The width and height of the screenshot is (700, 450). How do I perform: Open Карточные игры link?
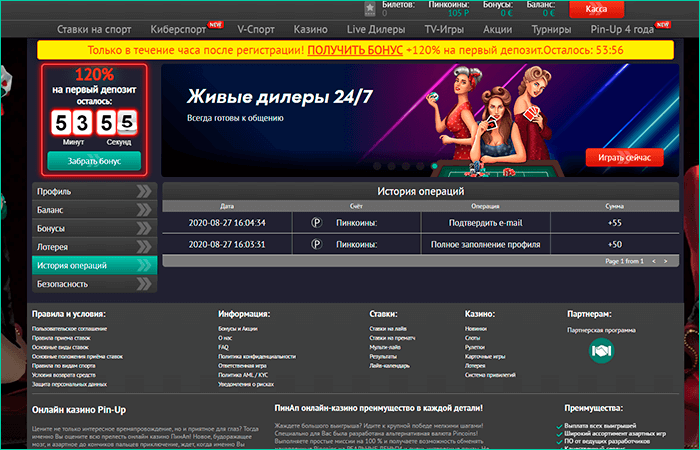click(x=485, y=357)
